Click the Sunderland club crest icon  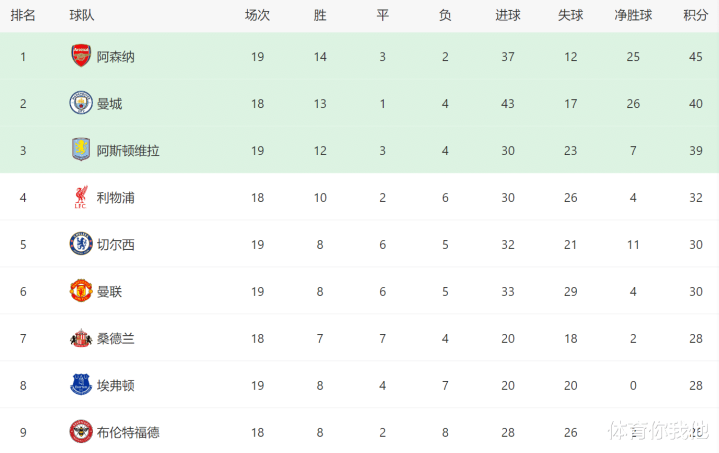pos(81,338)
